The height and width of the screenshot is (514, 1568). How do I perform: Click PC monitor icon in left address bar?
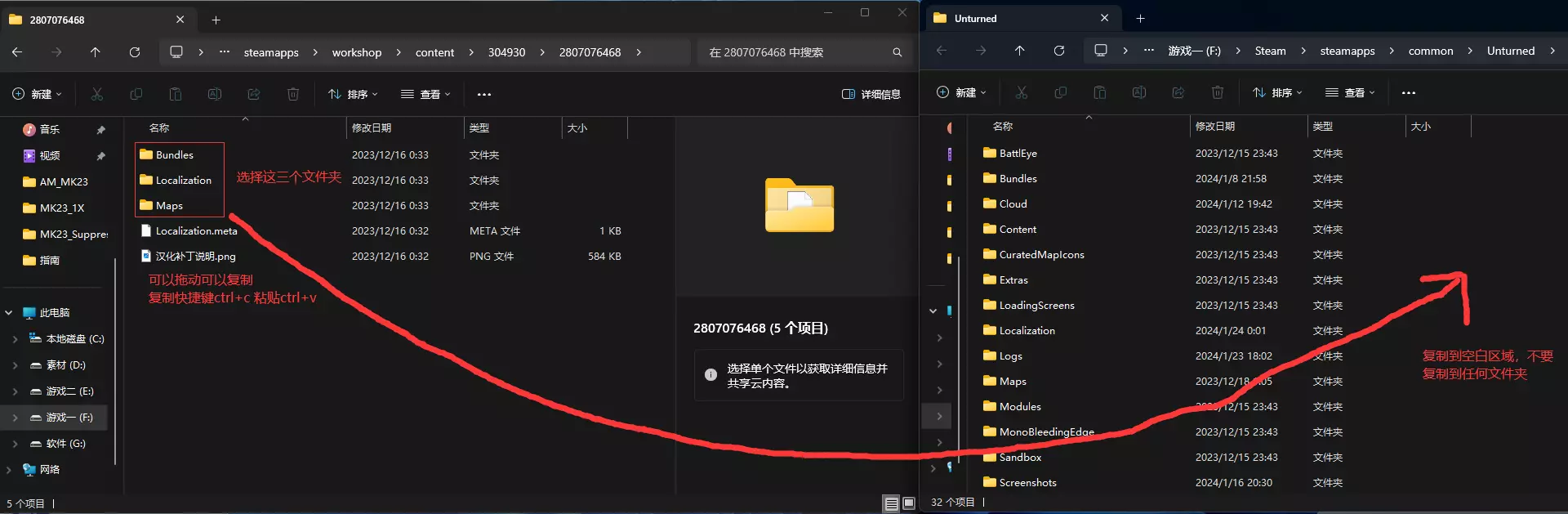point(176,52)
